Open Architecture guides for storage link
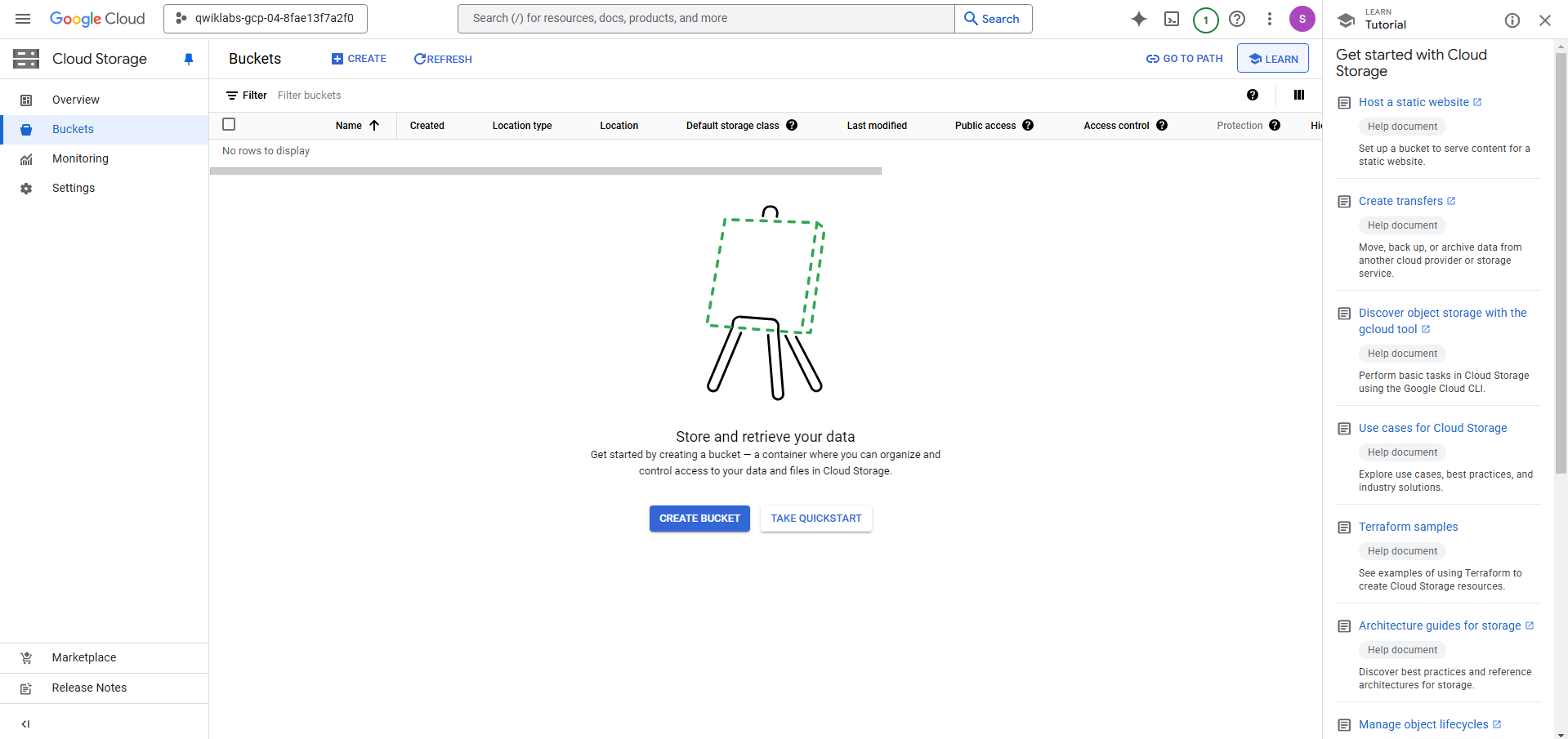The width and height of the screenshot is (1568, 739). point(1445,625)
